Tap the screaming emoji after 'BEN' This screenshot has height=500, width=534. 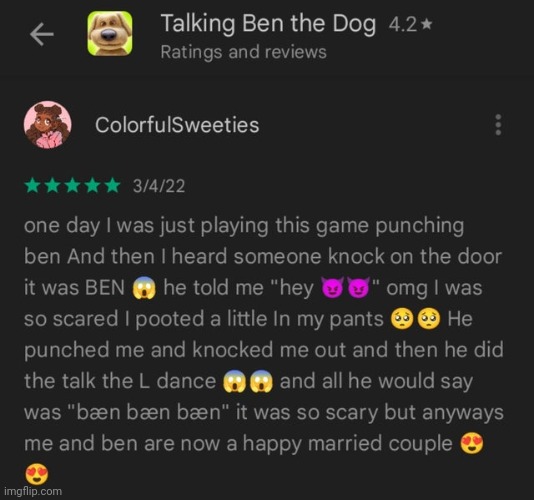[144, 288]
